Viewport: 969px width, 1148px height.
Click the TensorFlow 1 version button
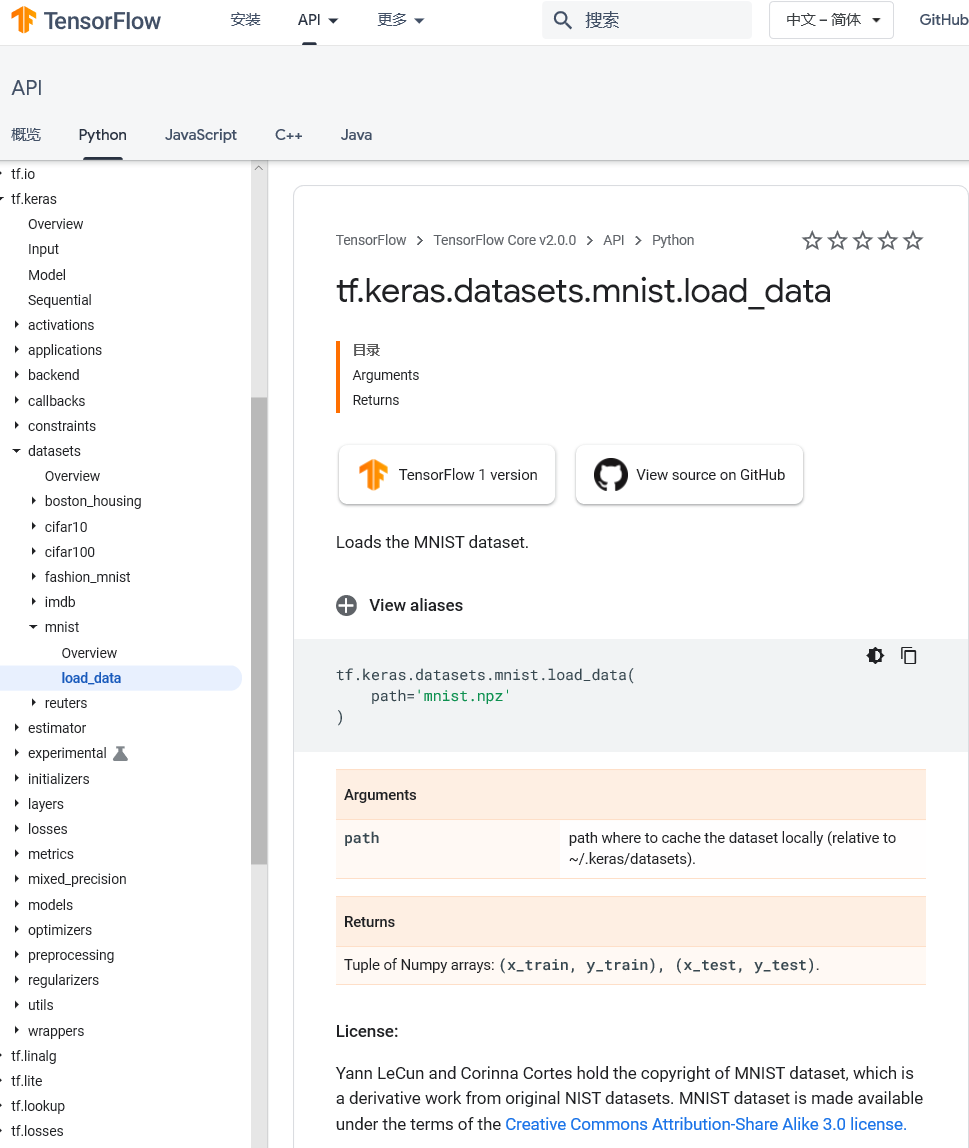pyautogui.click(x=446, y=475)
